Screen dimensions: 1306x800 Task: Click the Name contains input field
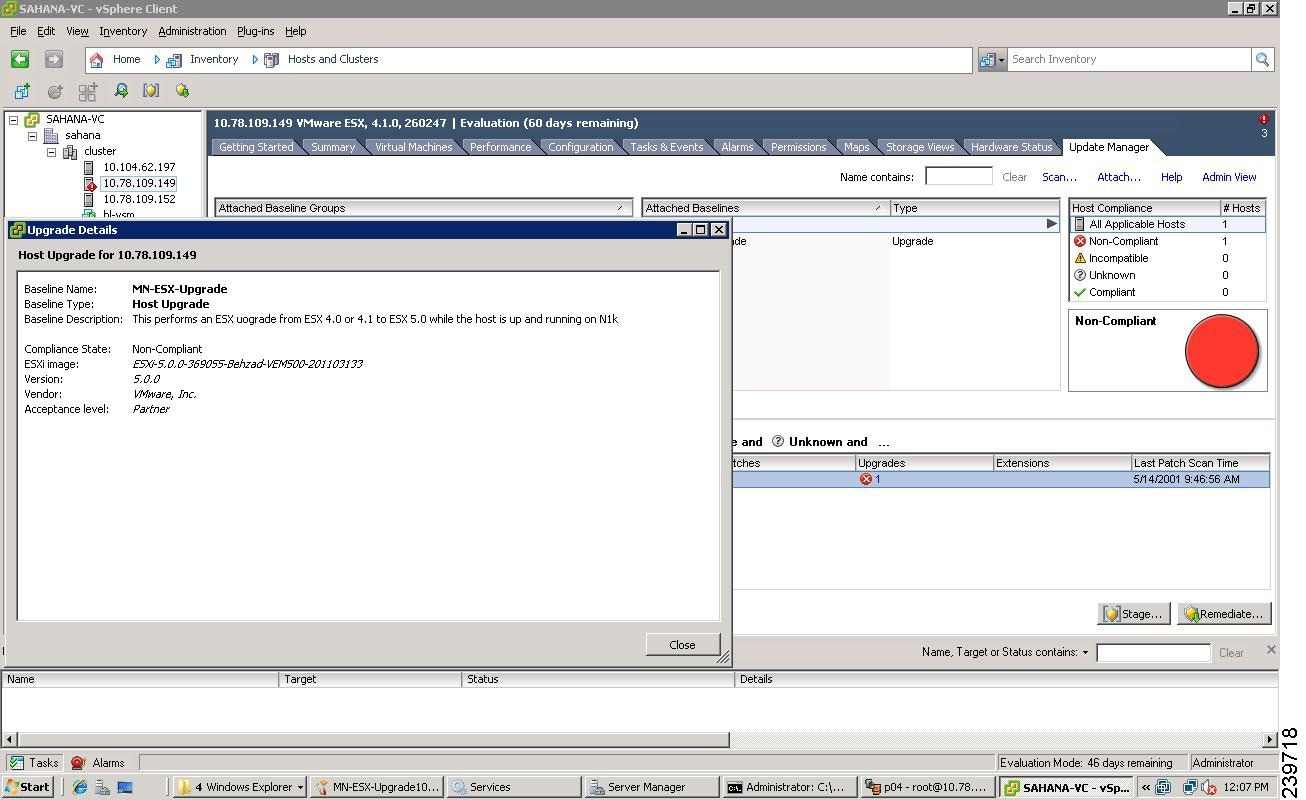click(x=958, y=176)
